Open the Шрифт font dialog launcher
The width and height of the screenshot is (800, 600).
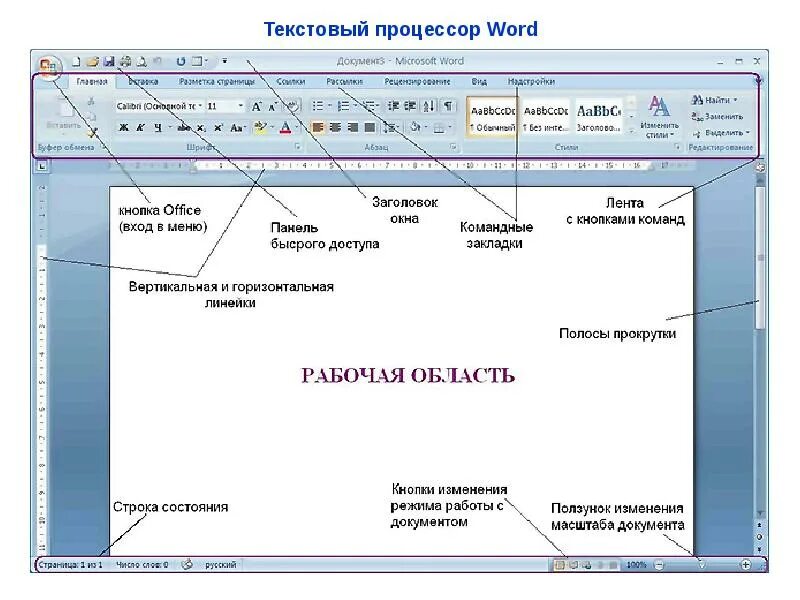[x=298, y=147]
